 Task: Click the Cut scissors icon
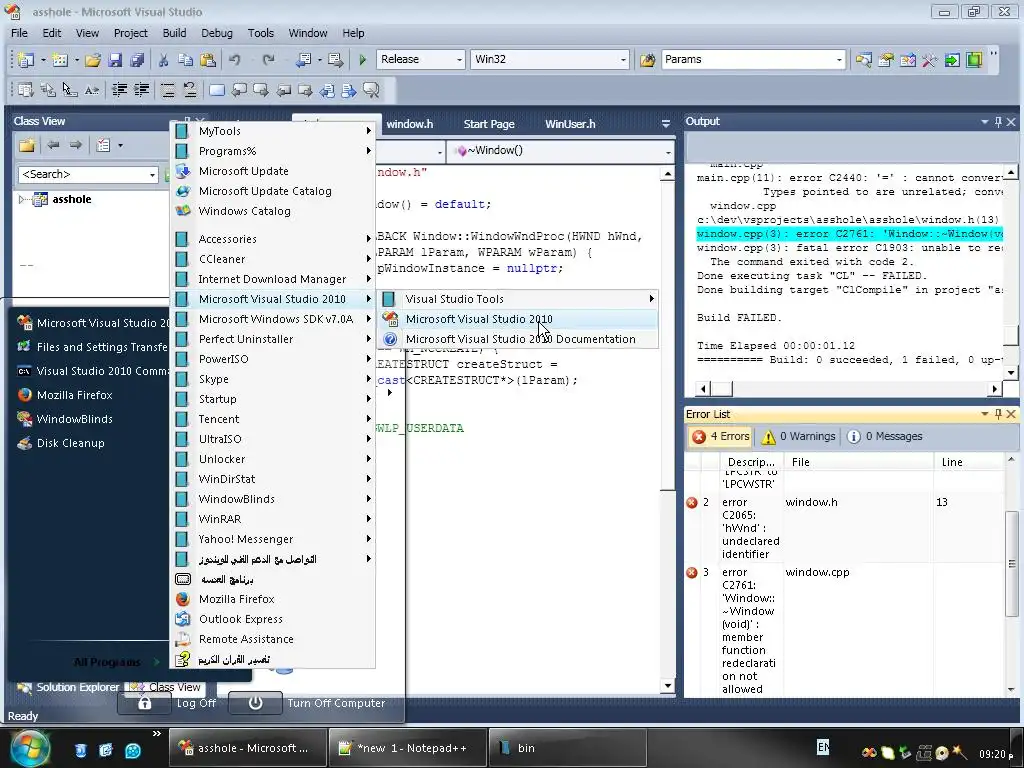[163, 59]
